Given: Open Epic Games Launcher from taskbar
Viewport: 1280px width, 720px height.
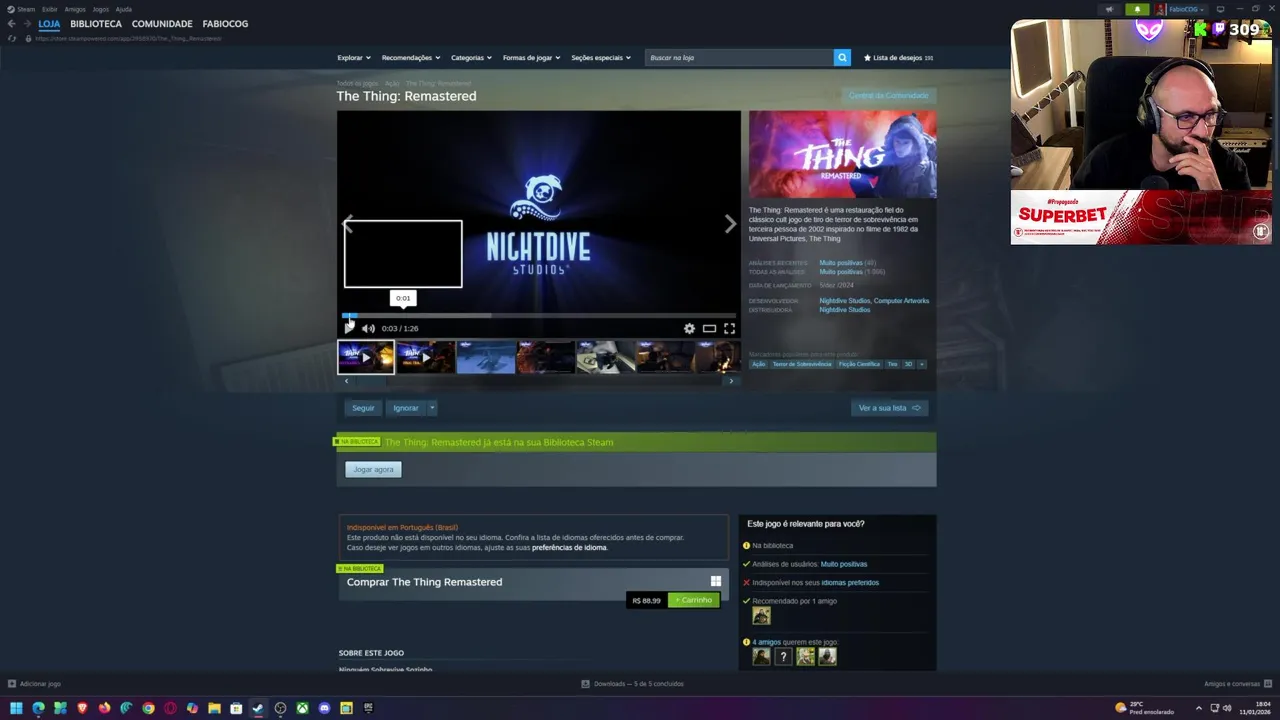Looking at the screenshot, I should (368, 708).
